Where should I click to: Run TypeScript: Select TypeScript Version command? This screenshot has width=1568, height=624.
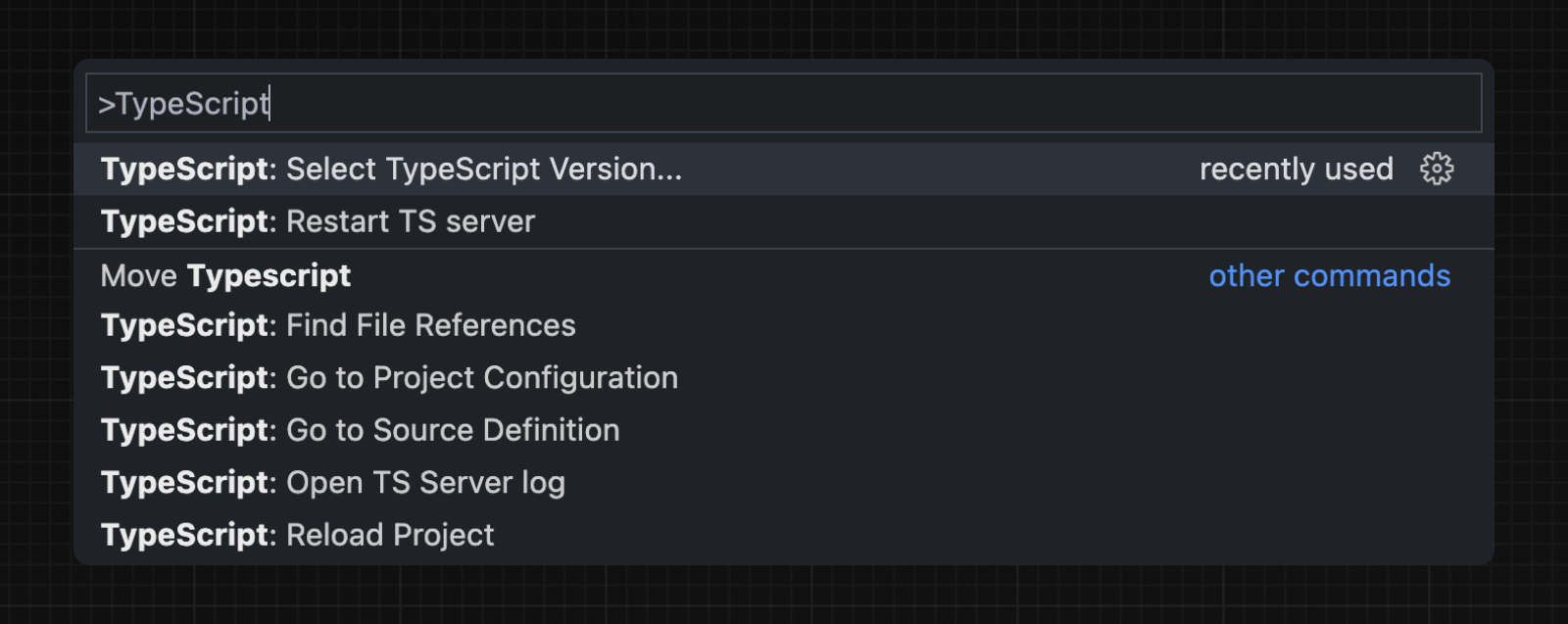point(392,168)
